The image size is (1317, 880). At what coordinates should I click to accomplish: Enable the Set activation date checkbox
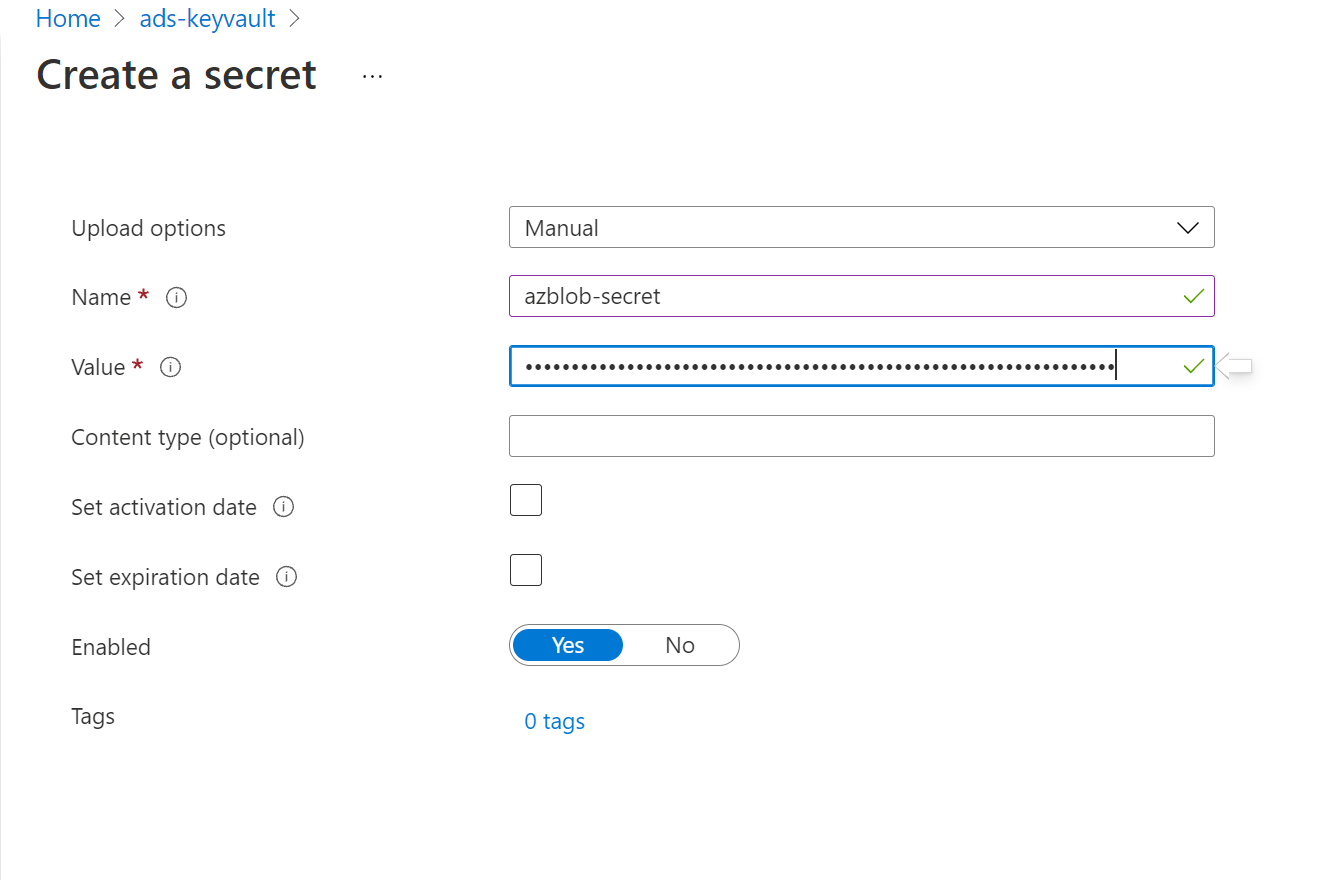tap(526, 500)
